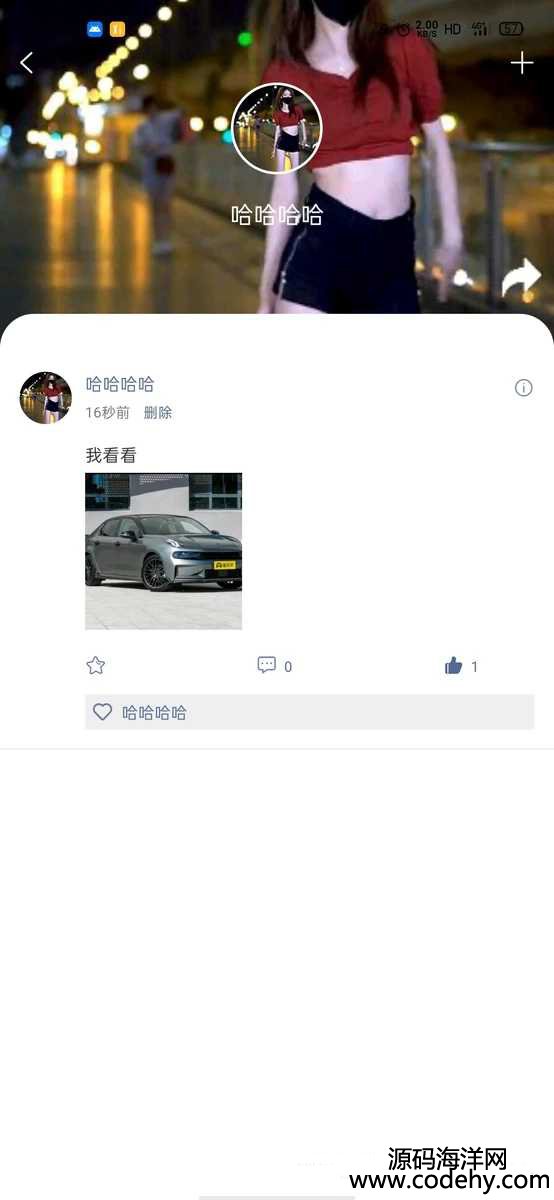554x1200 pixels.
Task: Tap liker name 哈哈哈哈 in likes bar
Action: [x=154, y=713]
